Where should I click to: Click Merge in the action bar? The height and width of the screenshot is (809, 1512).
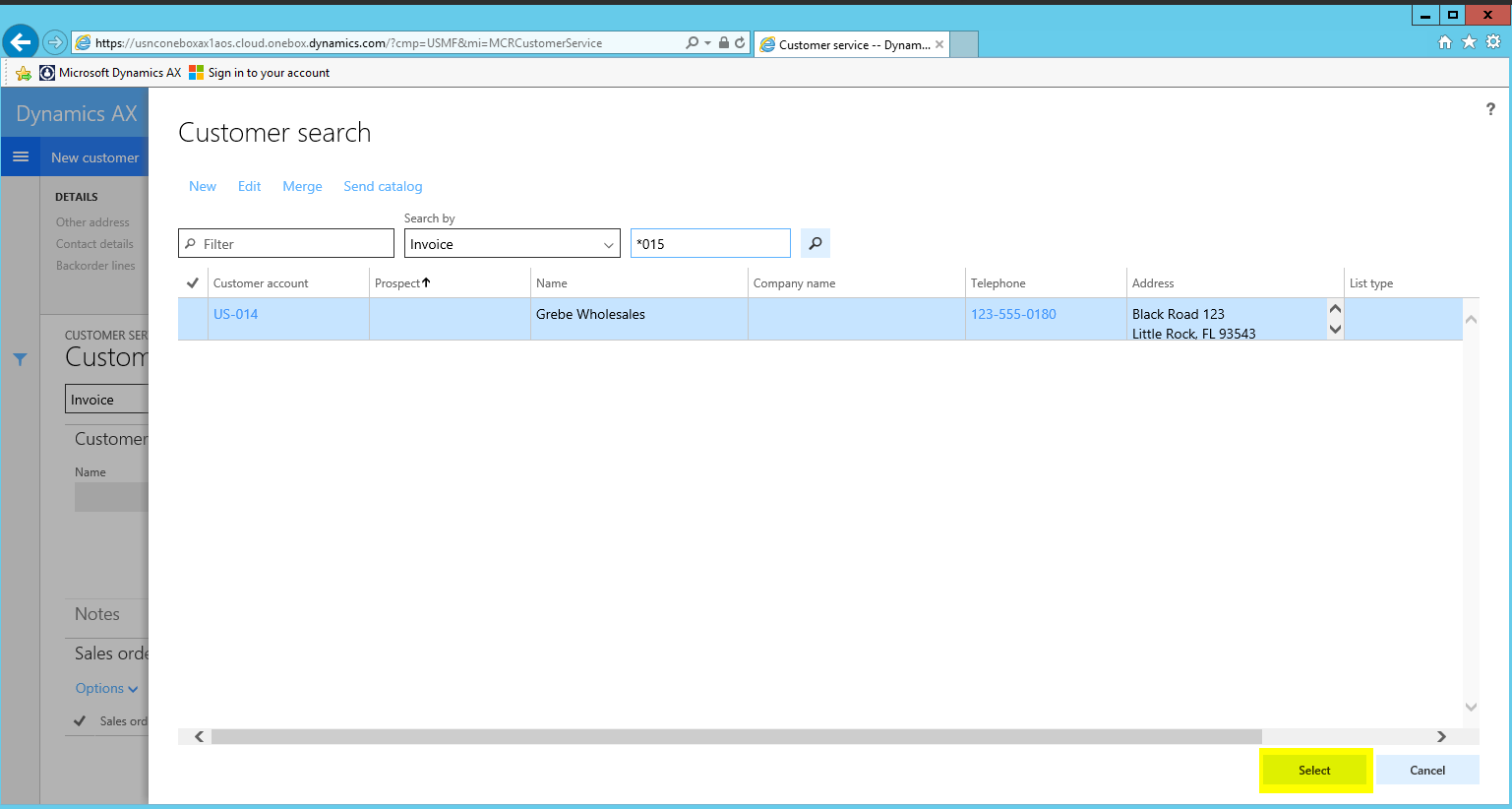(x=302, y=186)
